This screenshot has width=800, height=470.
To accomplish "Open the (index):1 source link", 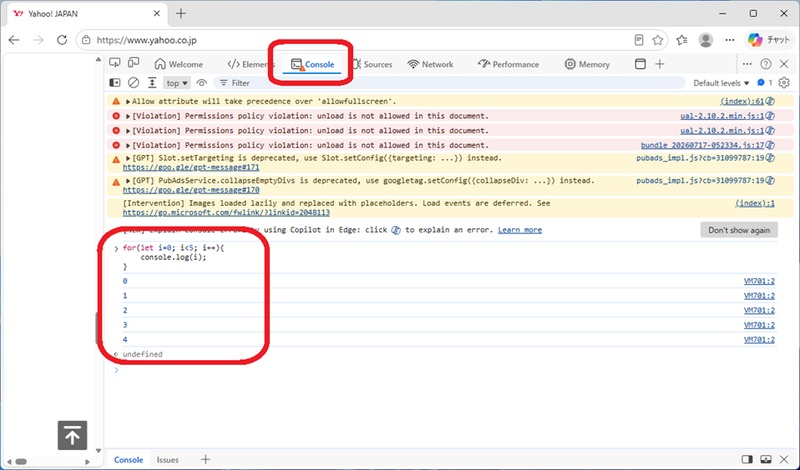I will tap(755, 203).
